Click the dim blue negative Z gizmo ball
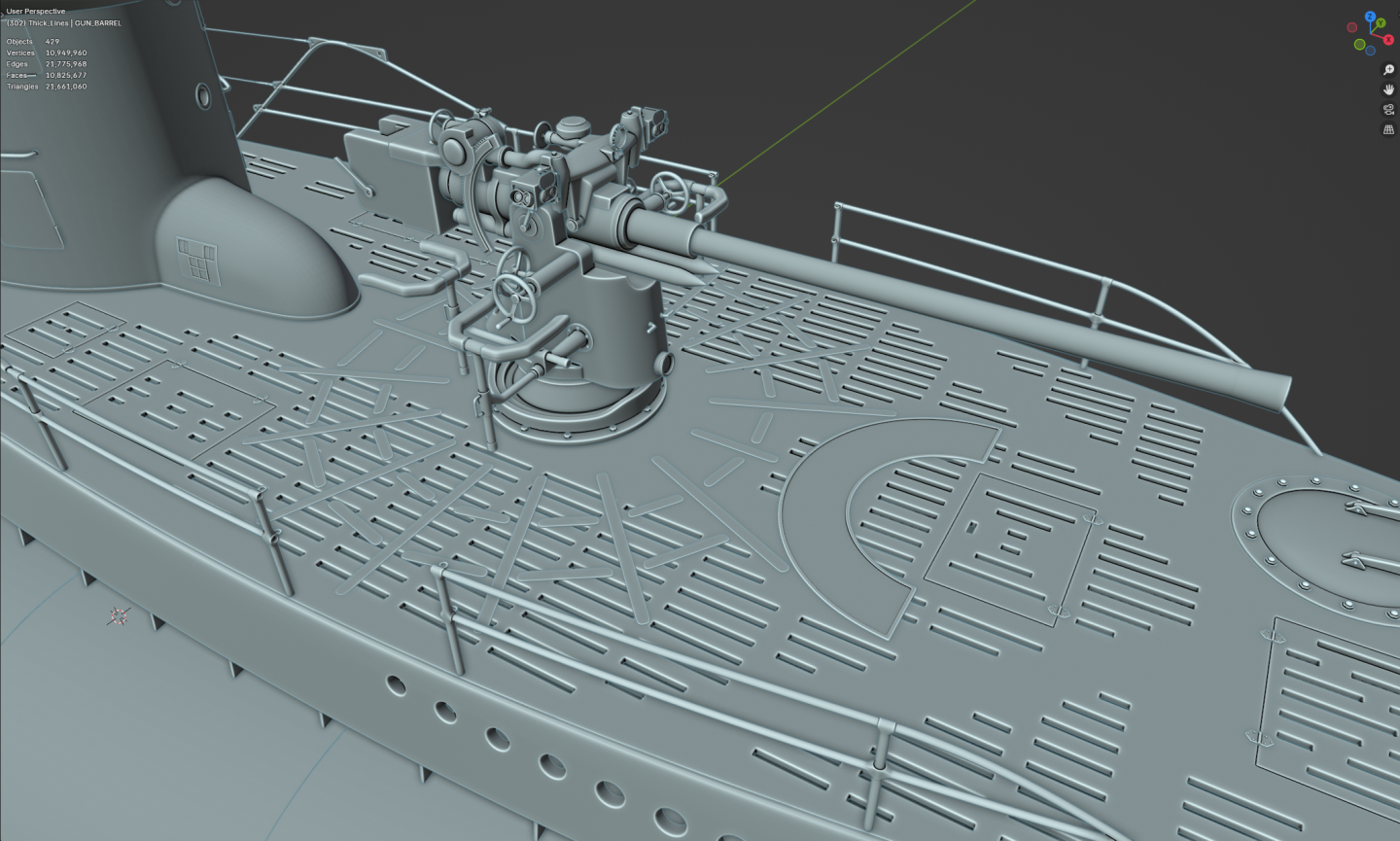This screenshot has width=1400, height=841. click(1370, 51)
